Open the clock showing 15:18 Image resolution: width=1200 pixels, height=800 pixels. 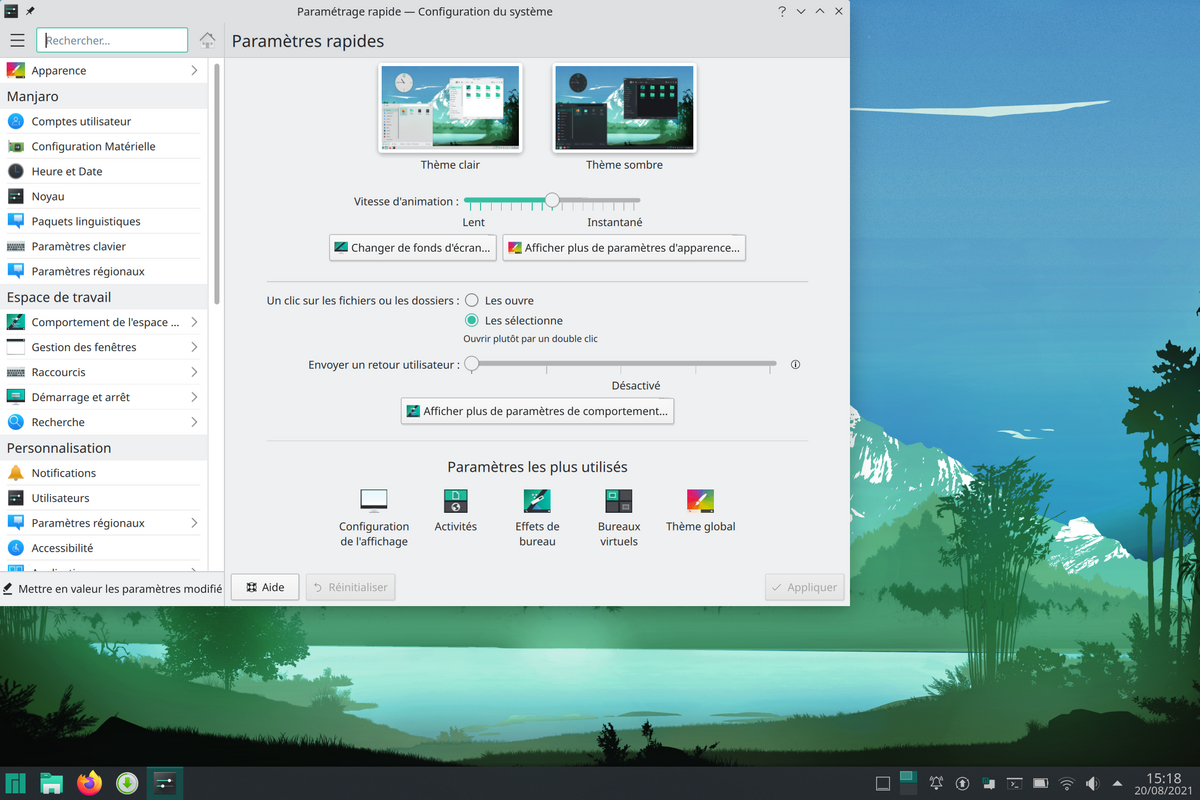(1164, 784)
